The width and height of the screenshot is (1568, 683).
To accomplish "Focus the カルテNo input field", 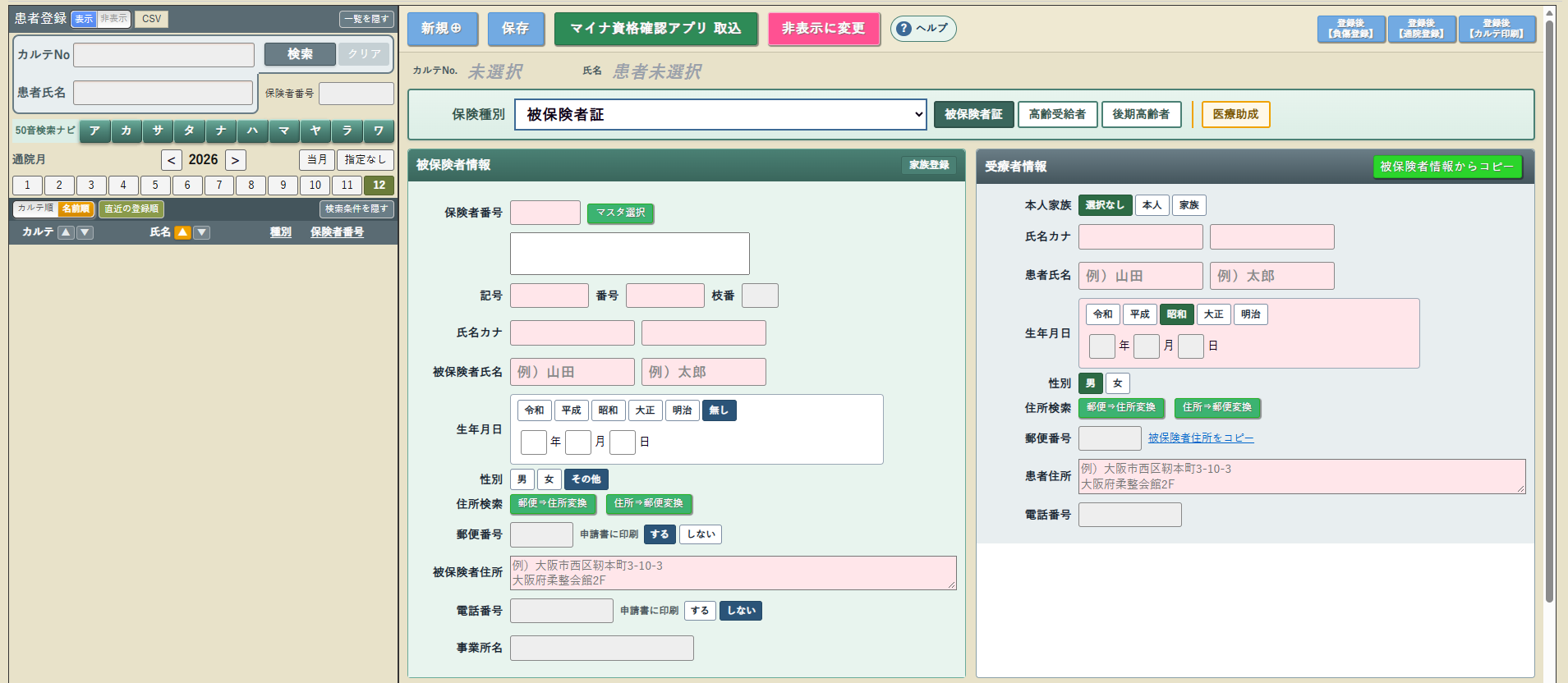I will coord(163,55).
